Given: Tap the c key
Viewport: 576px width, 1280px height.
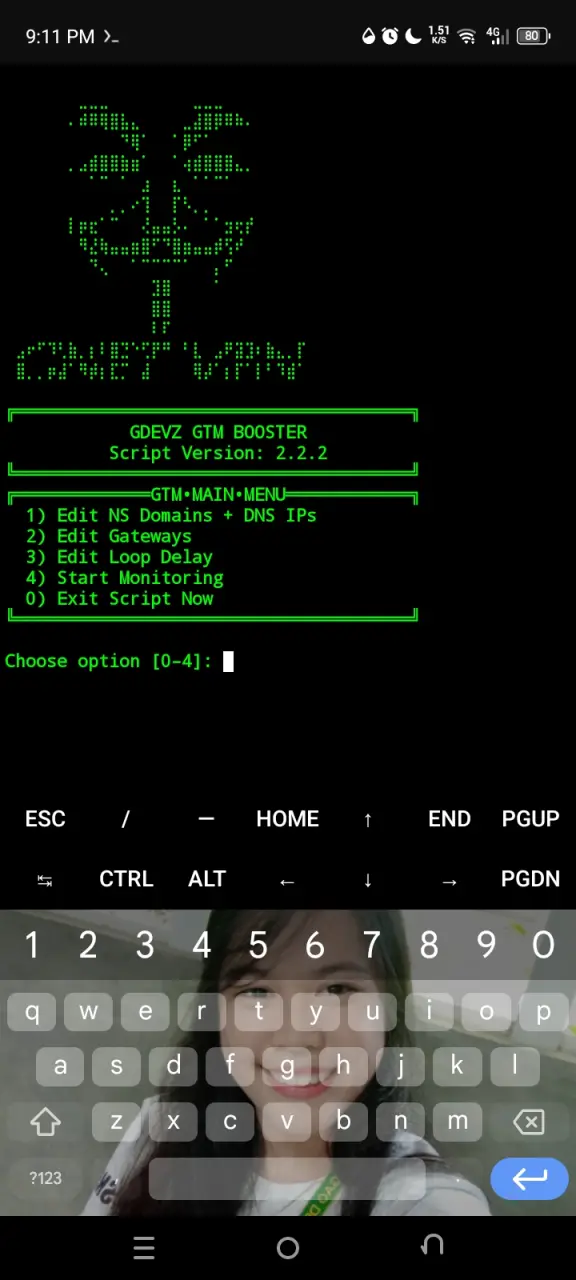Looking at the screenshot, I should tap(231, 1122).
